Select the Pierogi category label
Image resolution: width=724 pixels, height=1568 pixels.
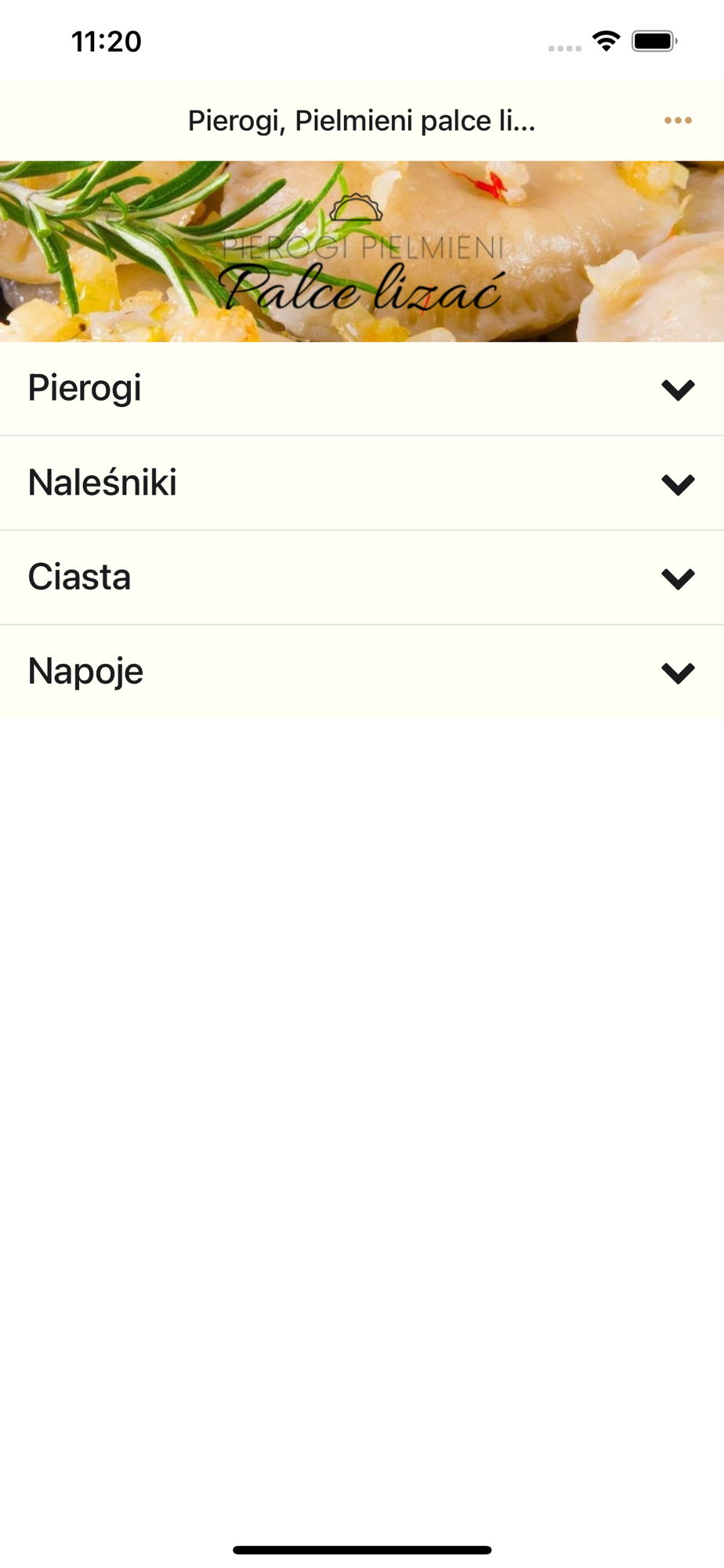pyautogui.click(x=85, y=388)
